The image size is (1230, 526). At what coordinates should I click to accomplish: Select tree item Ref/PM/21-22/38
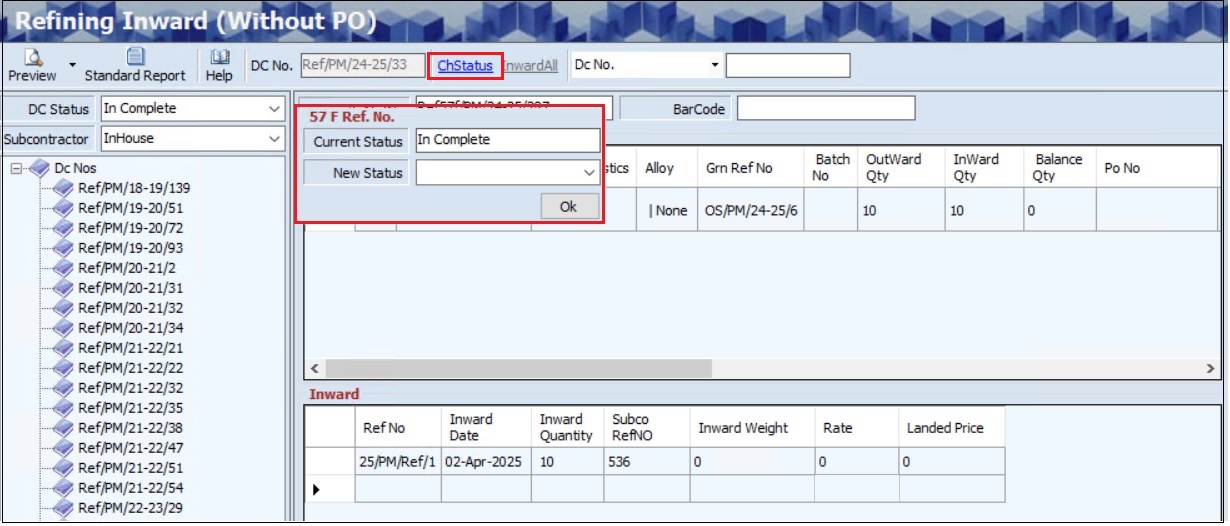click(130, 428)
